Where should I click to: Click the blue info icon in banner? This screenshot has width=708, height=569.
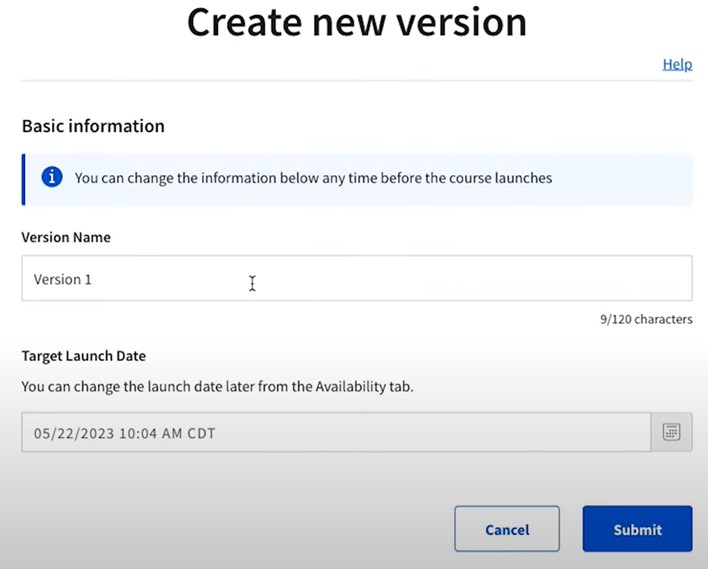point(52,178)
